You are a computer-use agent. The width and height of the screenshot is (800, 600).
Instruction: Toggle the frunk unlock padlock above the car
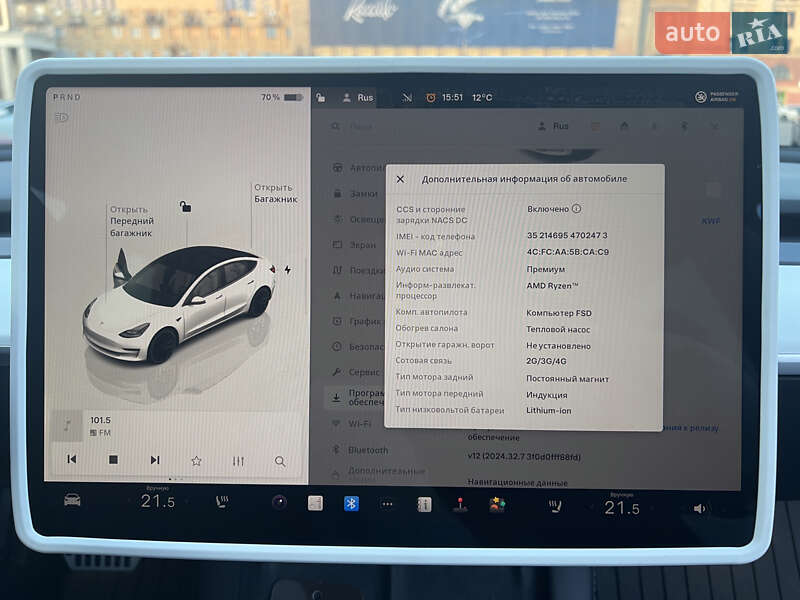[x=183, y=205]
